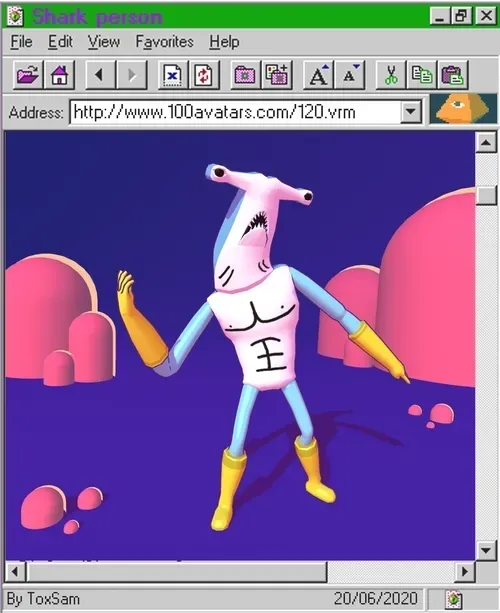This screenshot has height=613, width=500.
Task: Click the Copy pages icon
Action: (x=422, y=74)
